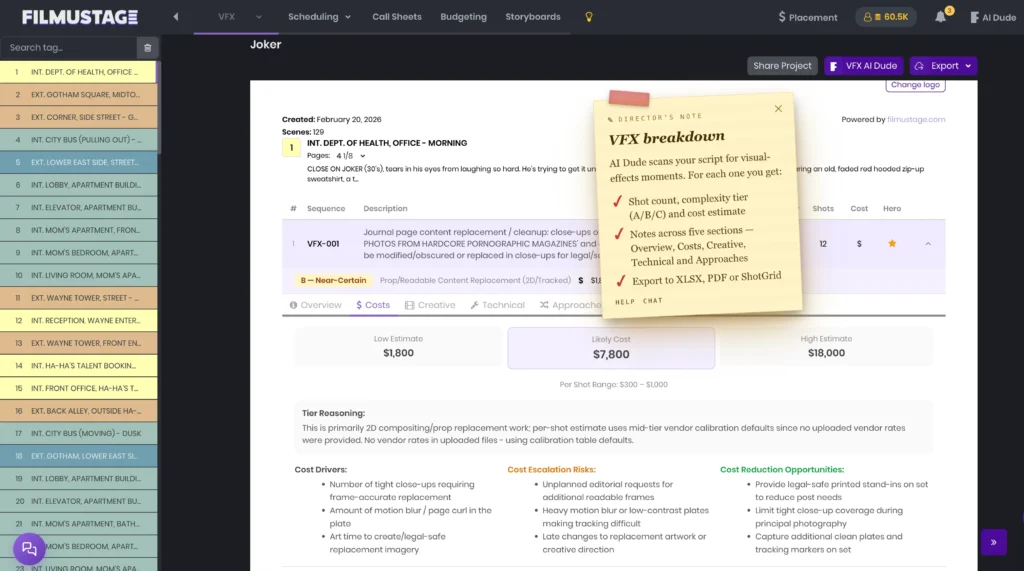This screenshot has width=1024, height=571.
Task: Select scene 15 INT. FRONT OFFICE
Action: click(x=78, y=388)
